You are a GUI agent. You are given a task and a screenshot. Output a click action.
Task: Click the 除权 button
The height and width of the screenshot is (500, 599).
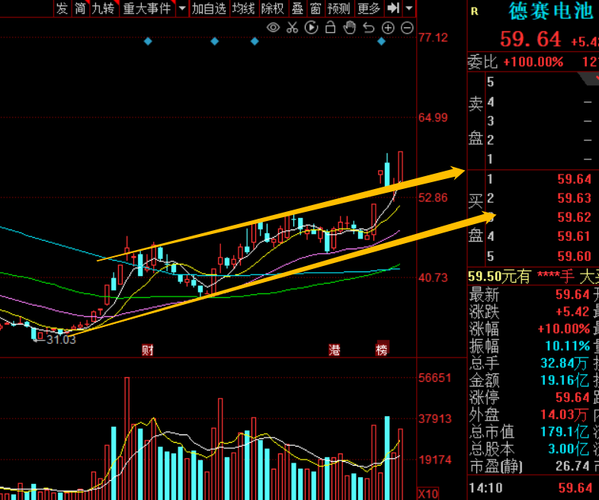(x=273, y=8)
